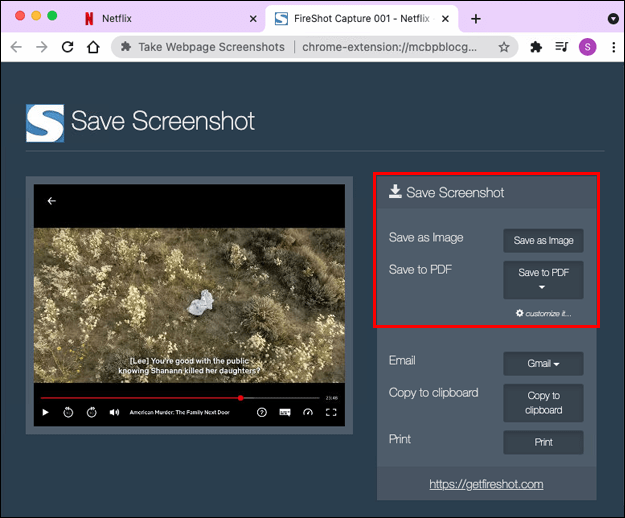Click the help question mark icon in player
Viewport: 625px width, 518px height.
pos(261,412)
